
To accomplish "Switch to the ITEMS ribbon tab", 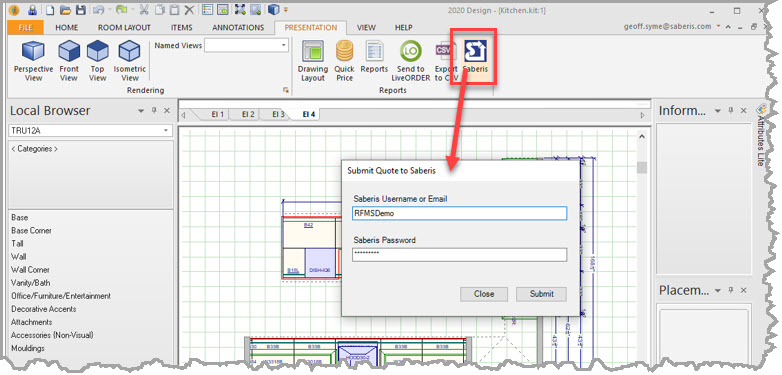I will [x=181, y=27].
